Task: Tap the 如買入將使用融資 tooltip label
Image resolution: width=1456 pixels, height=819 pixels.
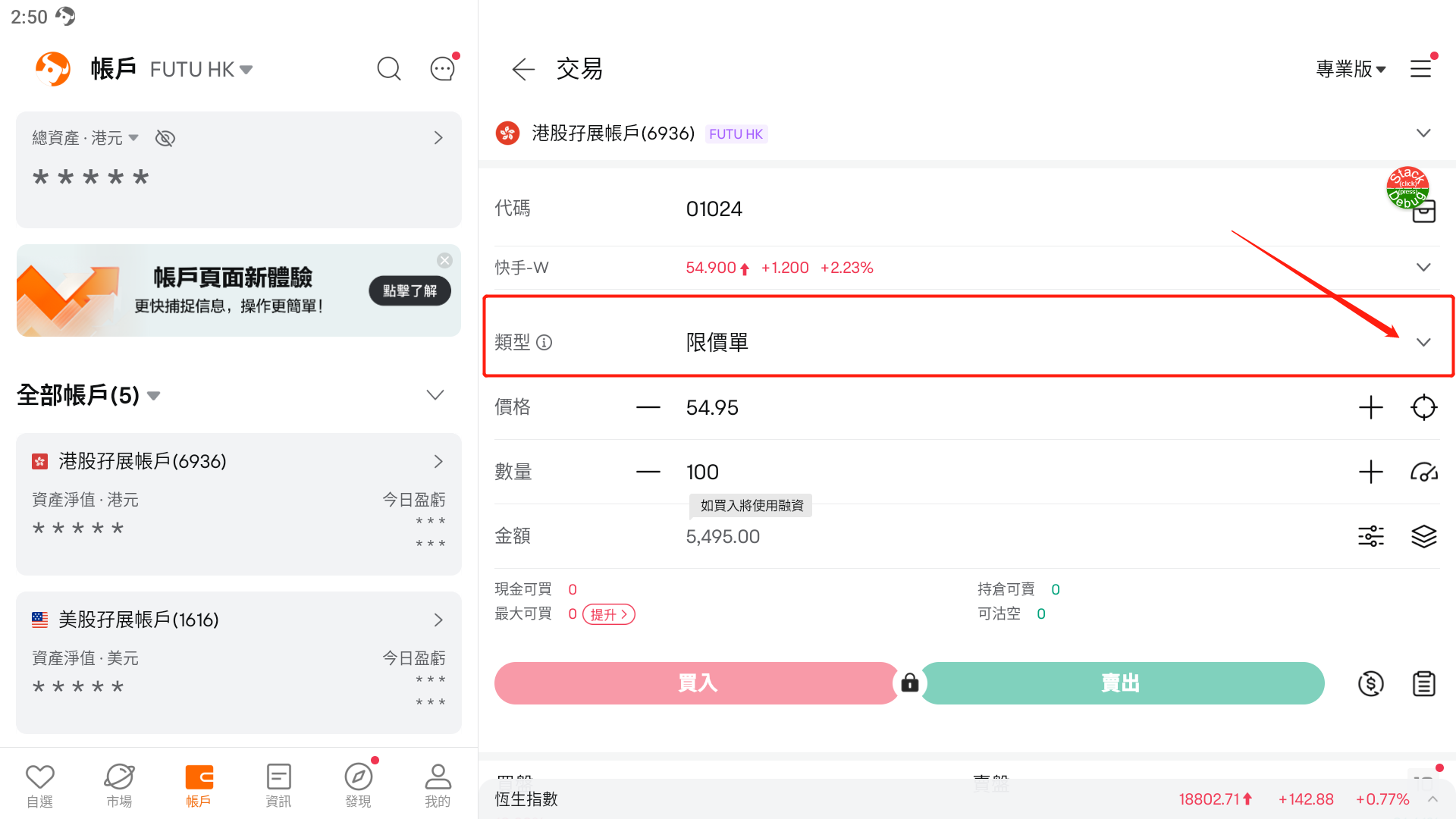Action: pos(751,506)
